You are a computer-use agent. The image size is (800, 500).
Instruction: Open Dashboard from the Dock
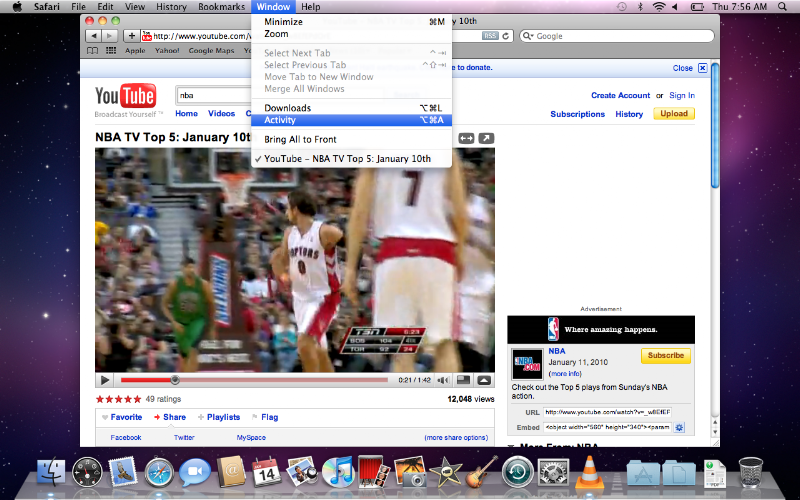[x=87, y=472]
